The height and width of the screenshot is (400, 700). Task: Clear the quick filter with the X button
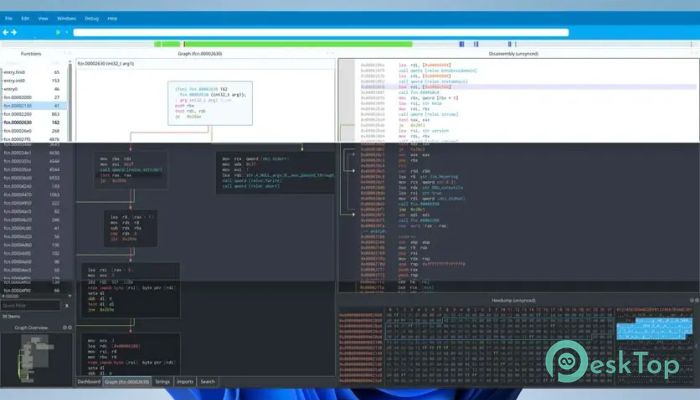point(67,305)
